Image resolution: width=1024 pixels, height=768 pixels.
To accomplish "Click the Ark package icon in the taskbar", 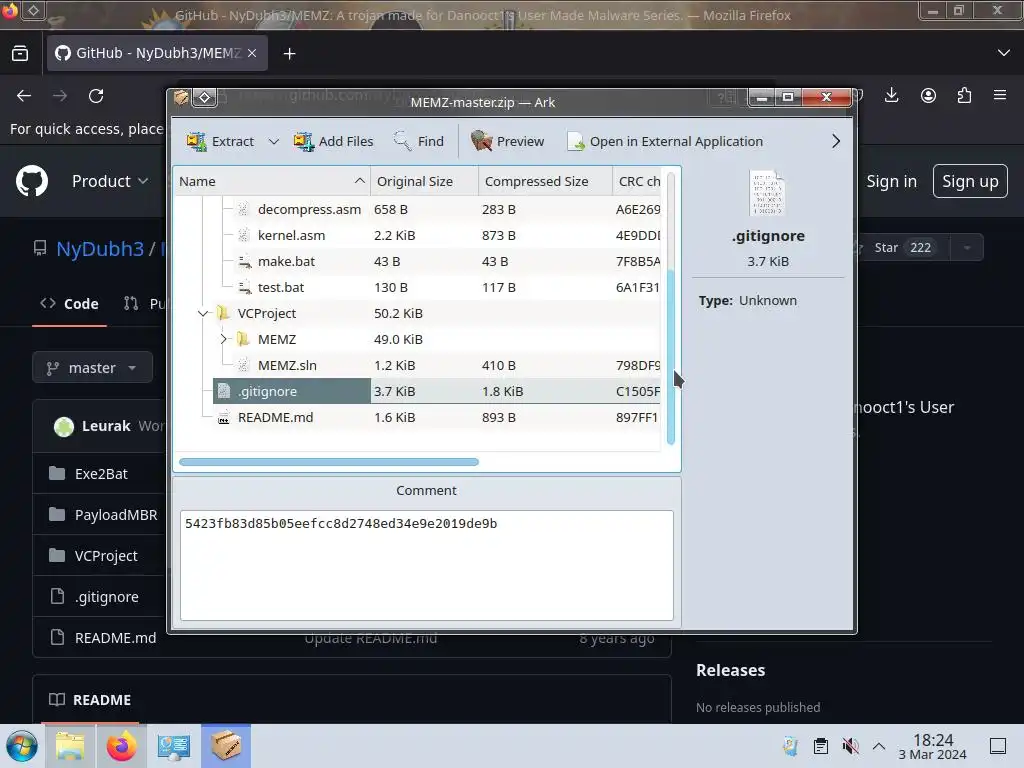I will (226, 746).
